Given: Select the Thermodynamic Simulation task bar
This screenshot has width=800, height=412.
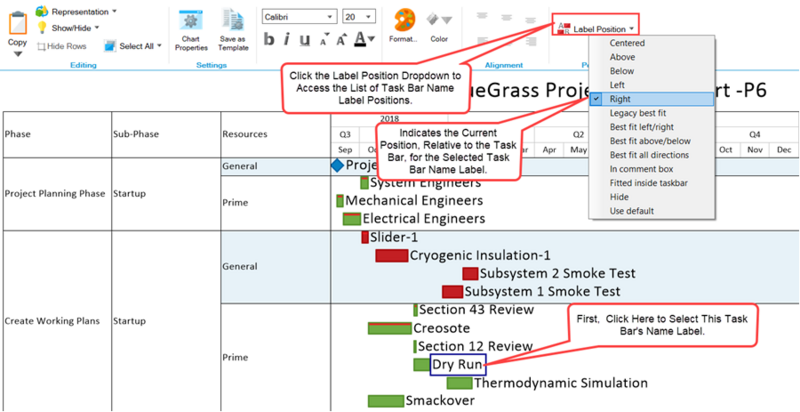Looking at the screenshot, I should 460,383.
